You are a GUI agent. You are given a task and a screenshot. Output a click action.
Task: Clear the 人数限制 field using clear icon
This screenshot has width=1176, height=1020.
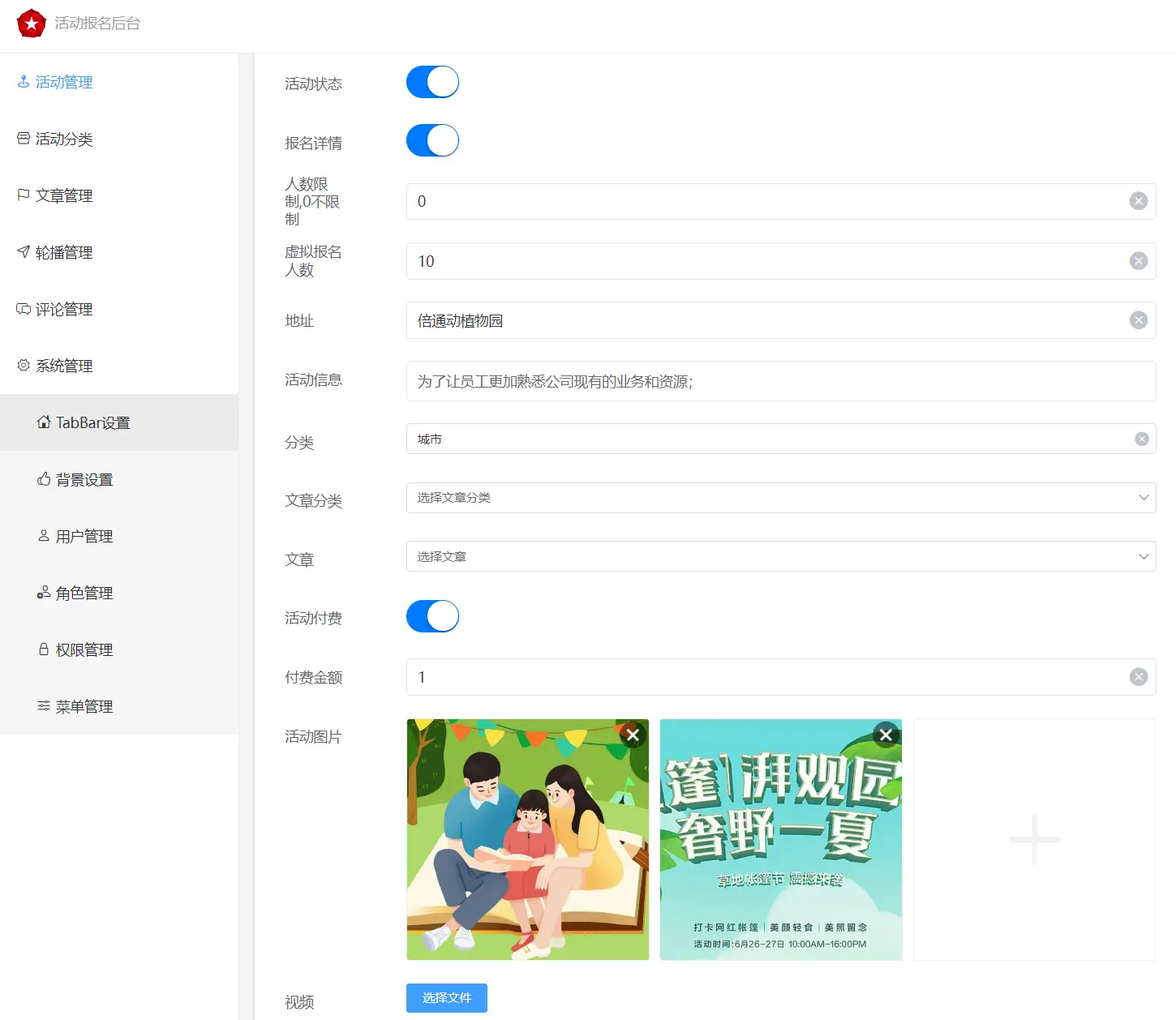(1139, 201)
